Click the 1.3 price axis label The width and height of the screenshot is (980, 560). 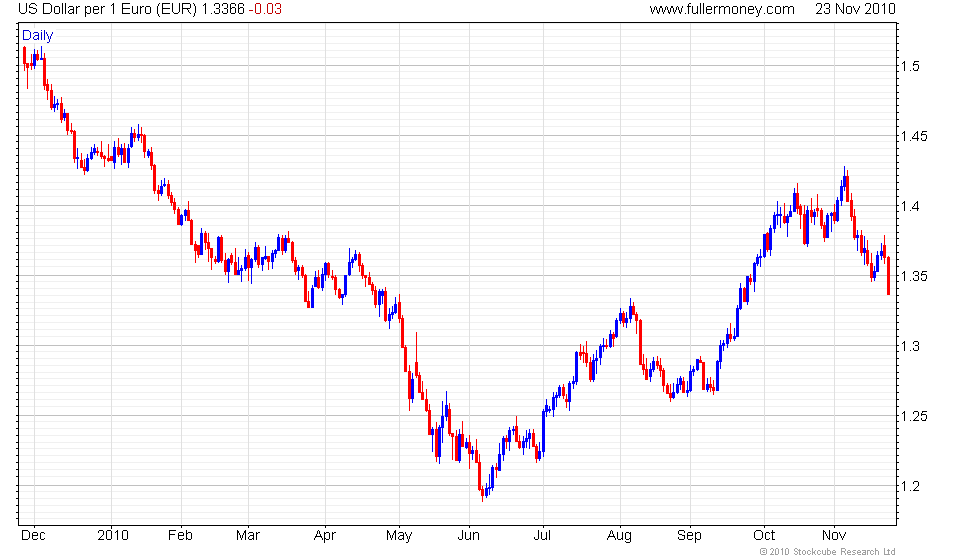(x=910, y=346)
